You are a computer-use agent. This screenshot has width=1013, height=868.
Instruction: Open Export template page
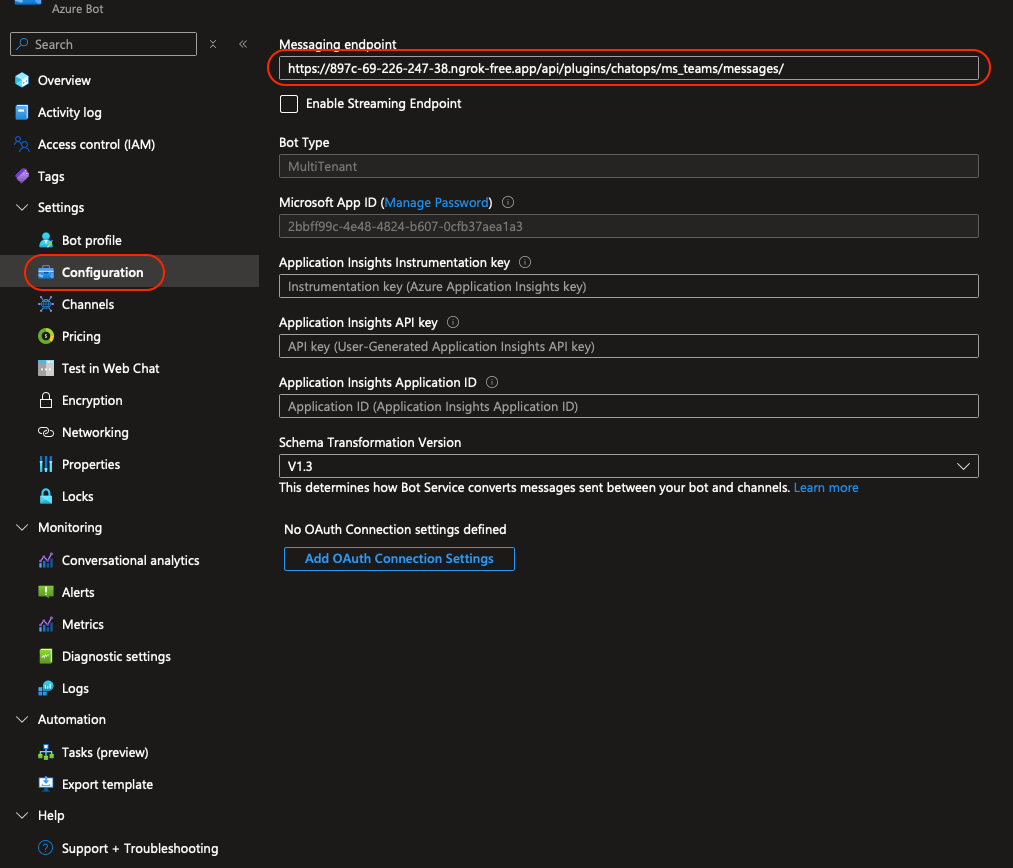[x=107, y=784]
